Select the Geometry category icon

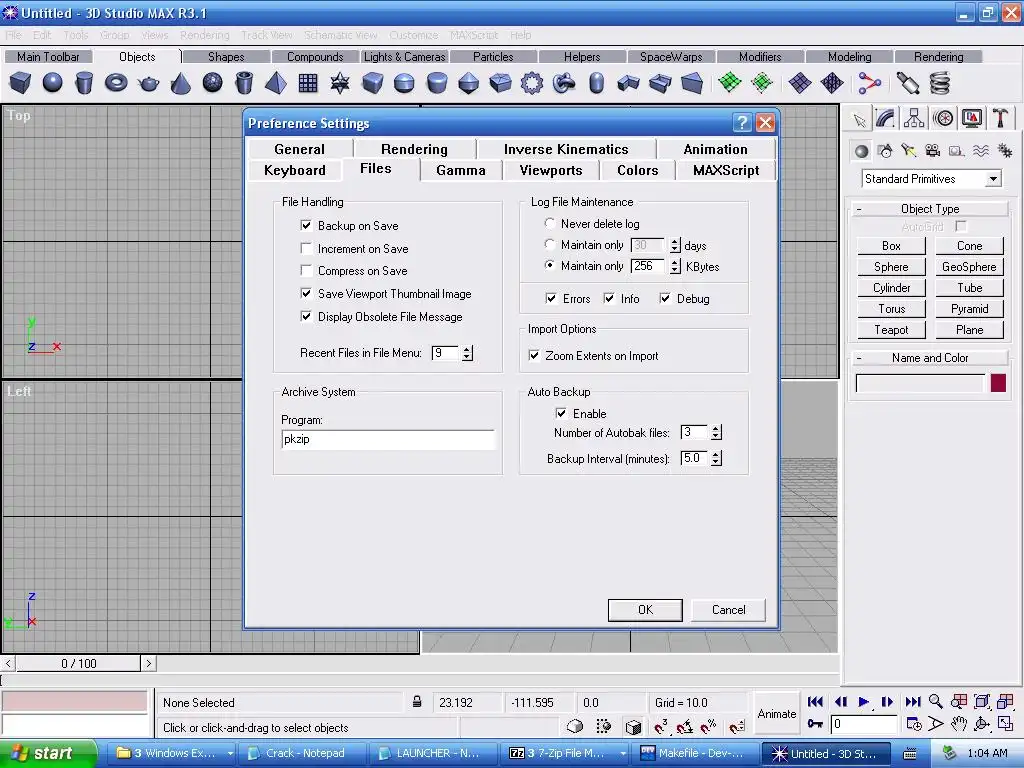coord(861,152)
